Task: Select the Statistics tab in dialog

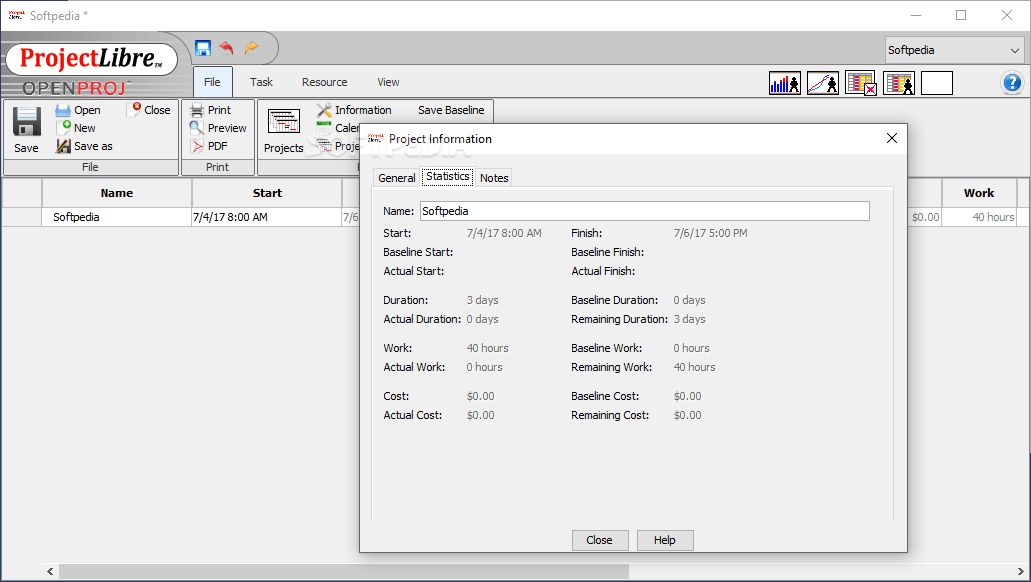Action: (448, 176)
